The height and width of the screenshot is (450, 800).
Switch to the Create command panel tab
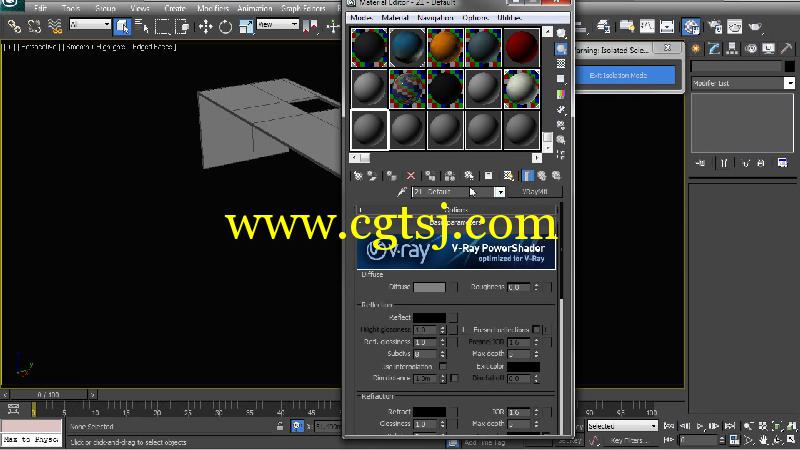tap(696, 48)
